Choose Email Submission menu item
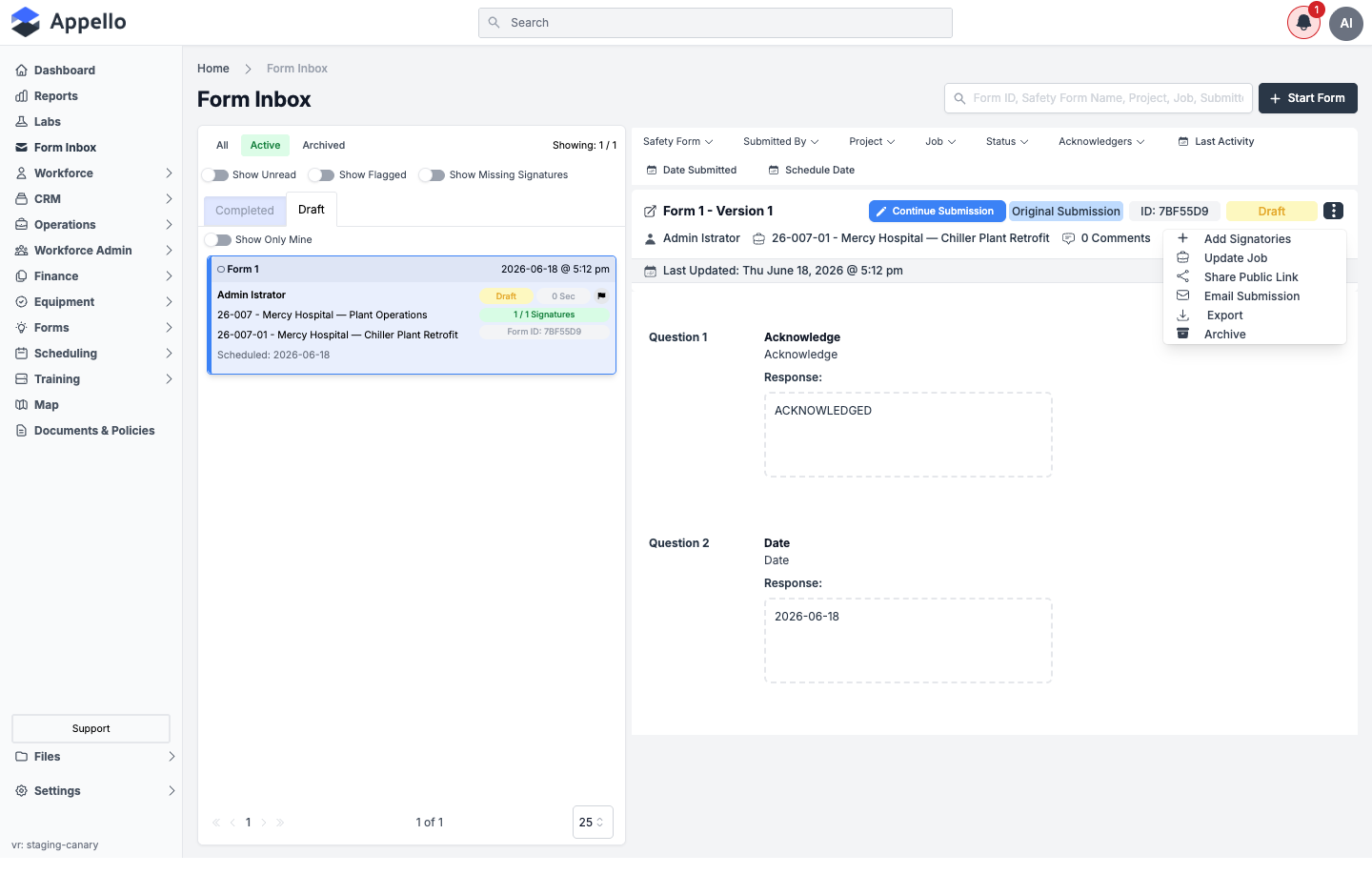 click(1254, 296)
